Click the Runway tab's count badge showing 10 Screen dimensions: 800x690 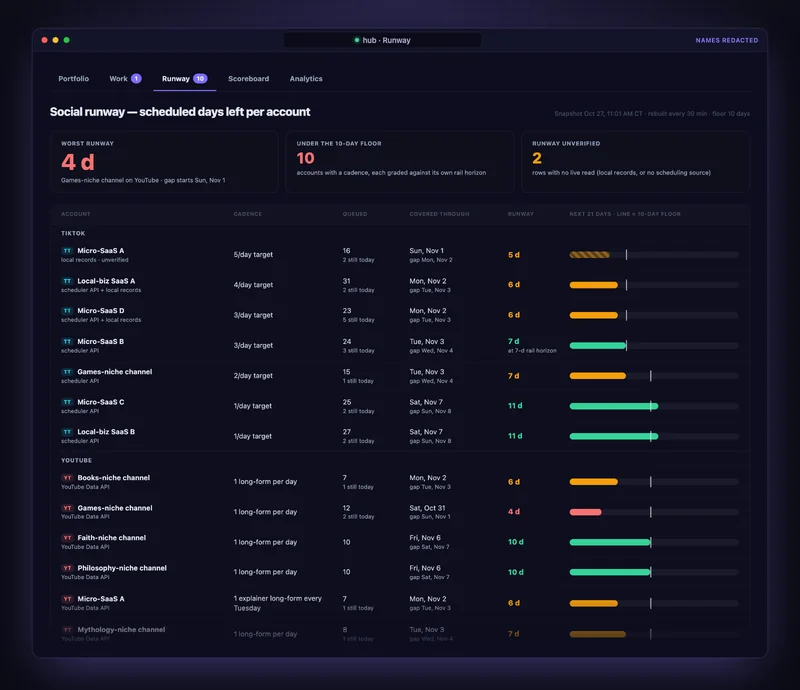[x=200, y=79]
